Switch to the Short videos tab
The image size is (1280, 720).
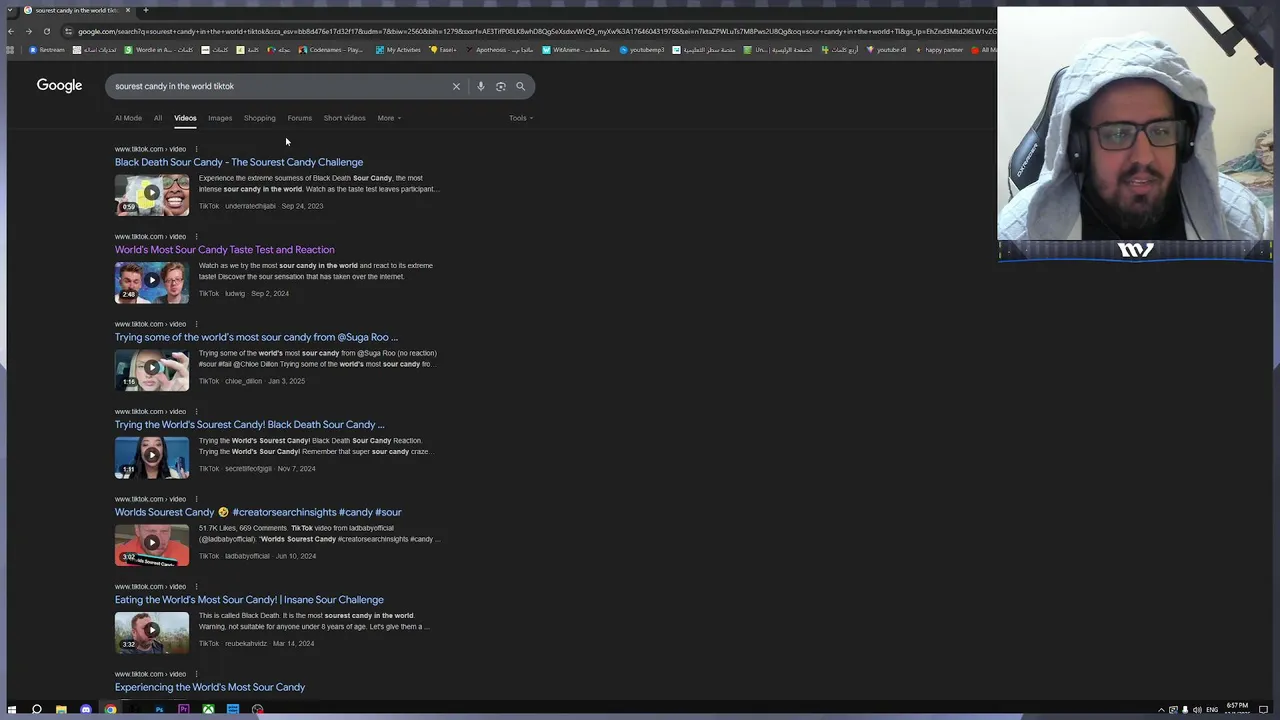[344, 118]
